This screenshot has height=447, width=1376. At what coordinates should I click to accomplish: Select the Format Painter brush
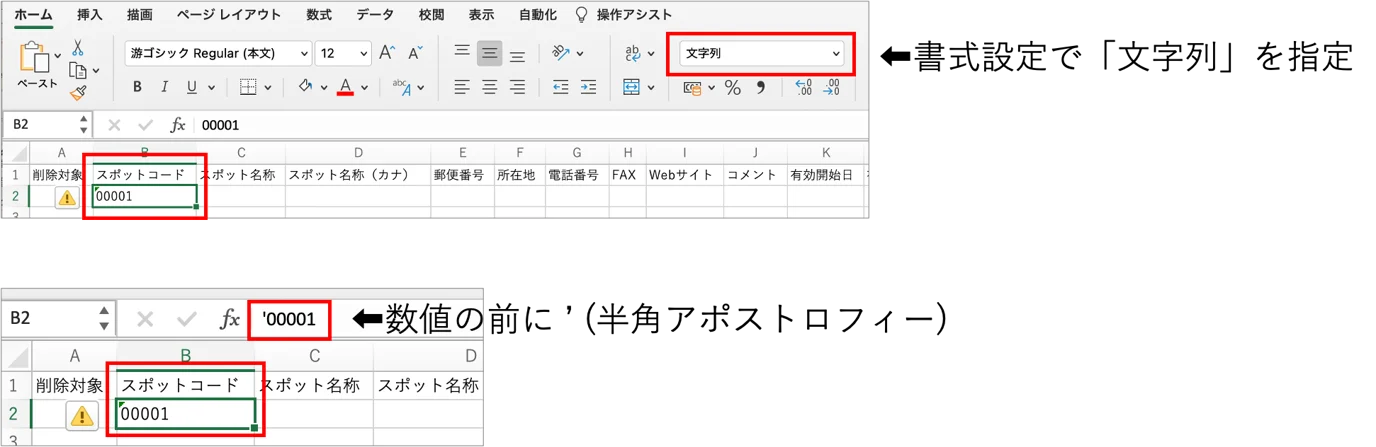[x=78, y=92]
